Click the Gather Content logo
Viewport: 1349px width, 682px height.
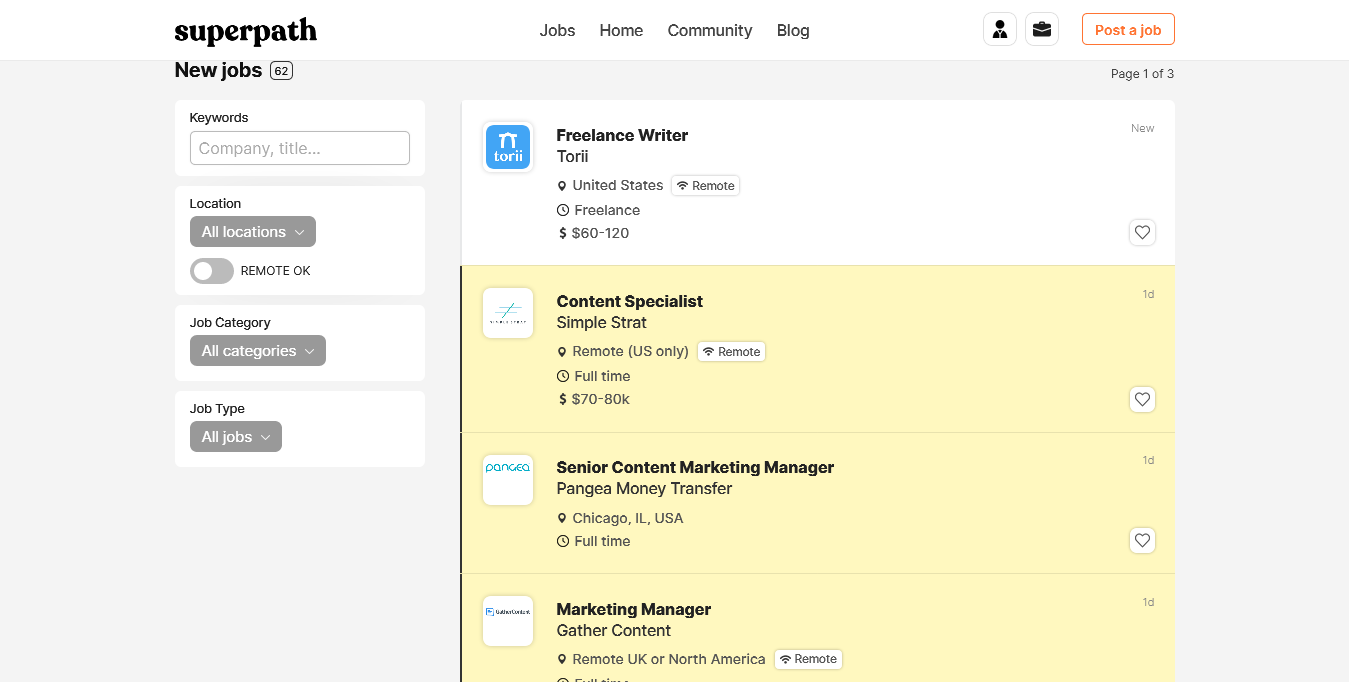coord(508,622)
